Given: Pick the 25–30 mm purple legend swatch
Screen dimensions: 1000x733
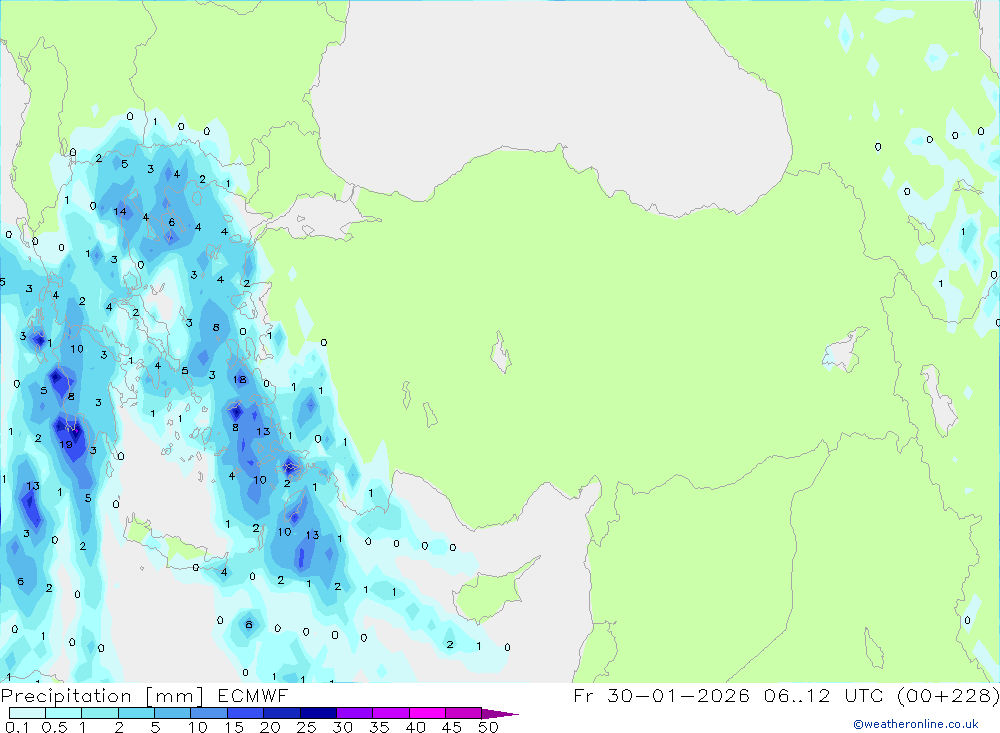Looking at the screenshot, I should 318,713.
